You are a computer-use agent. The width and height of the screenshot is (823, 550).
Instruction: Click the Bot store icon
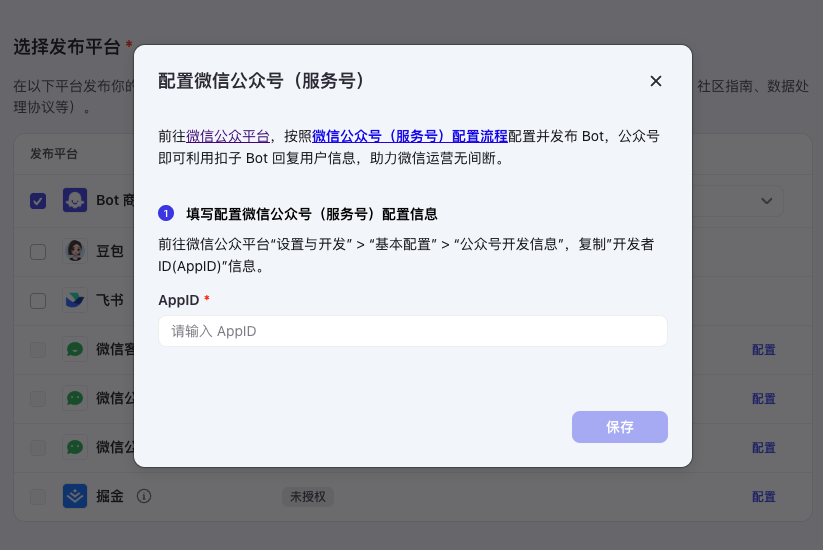[75, 200]
